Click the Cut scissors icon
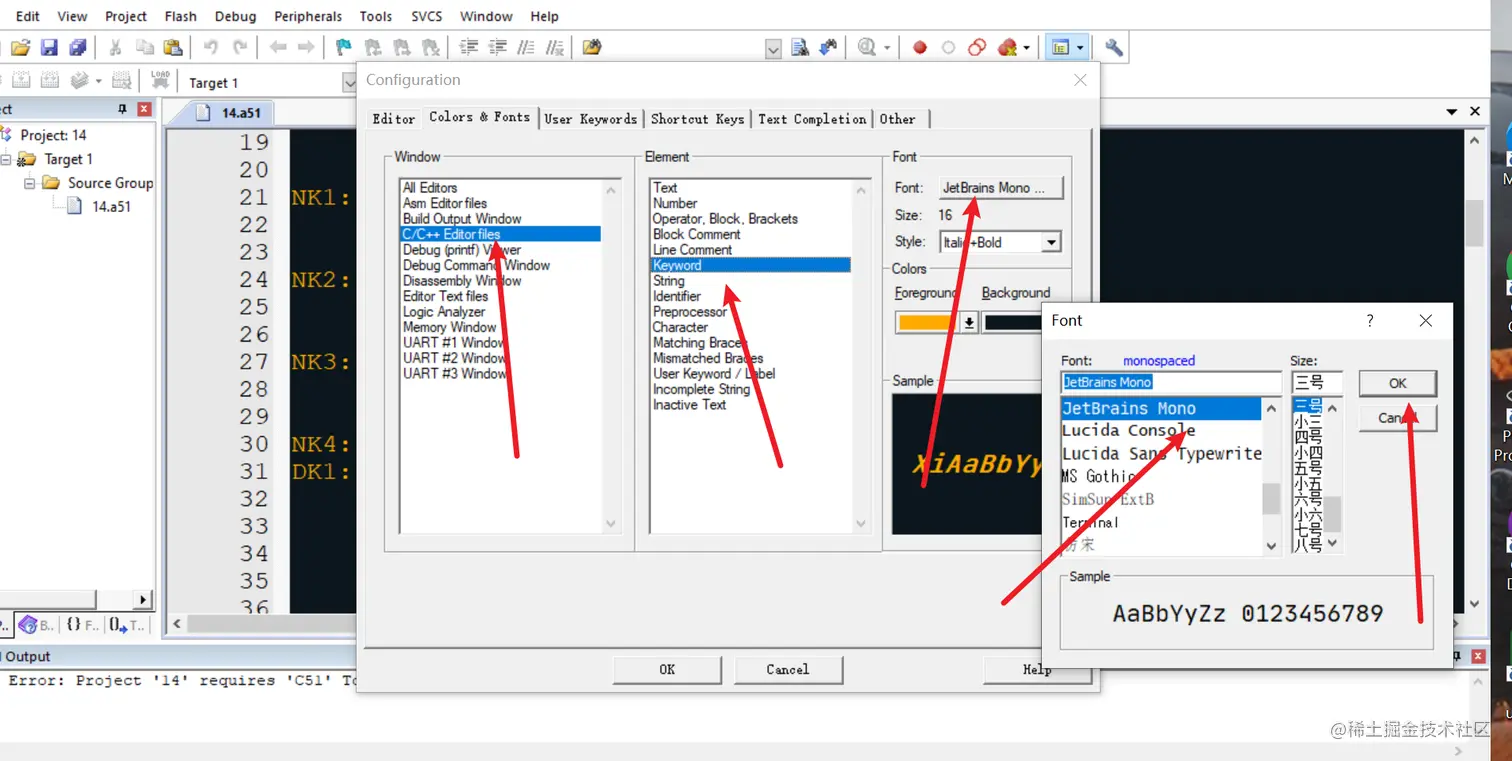 click(115, 47)
